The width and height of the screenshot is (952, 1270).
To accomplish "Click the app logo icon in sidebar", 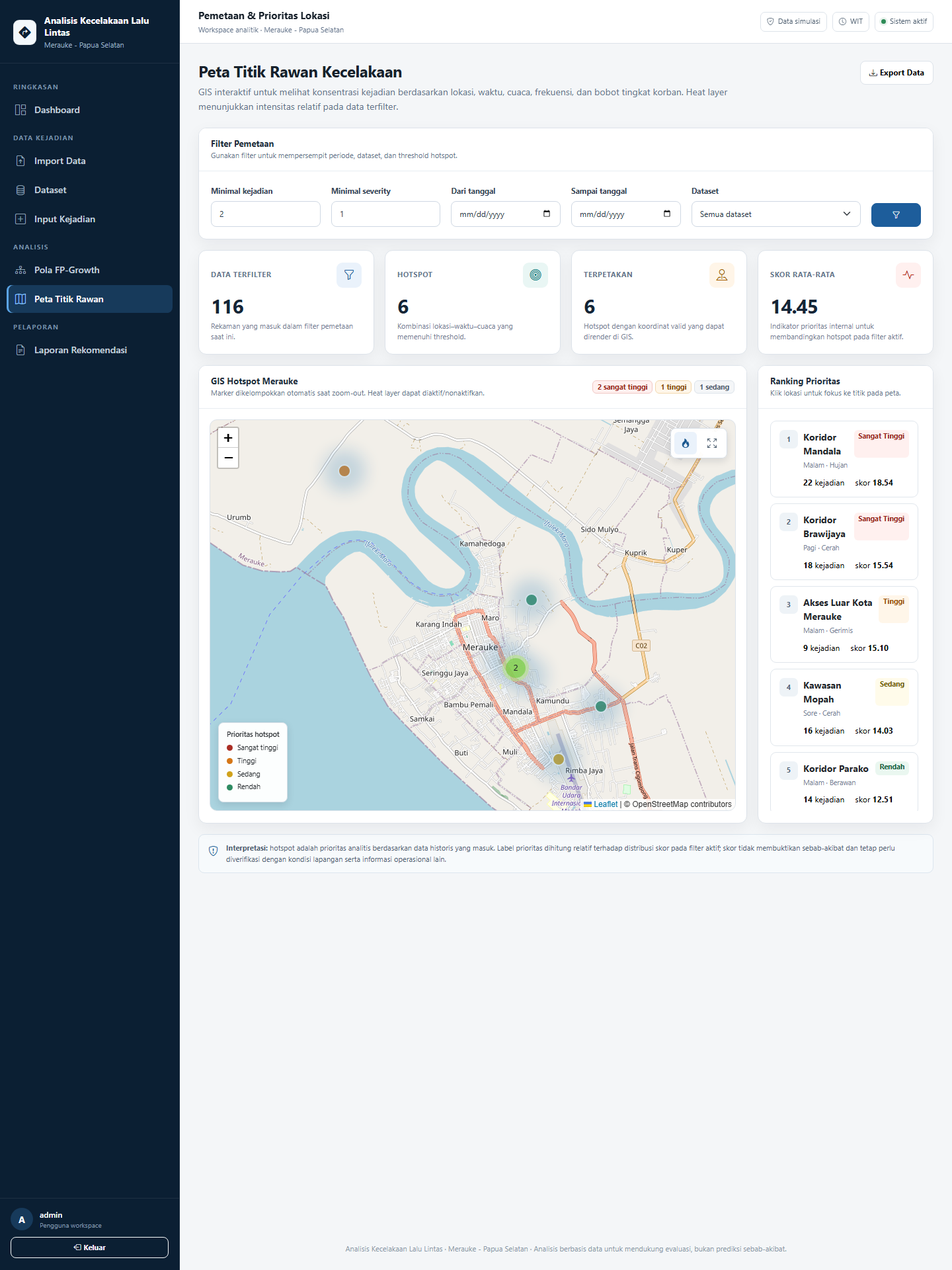I will 24,32.
